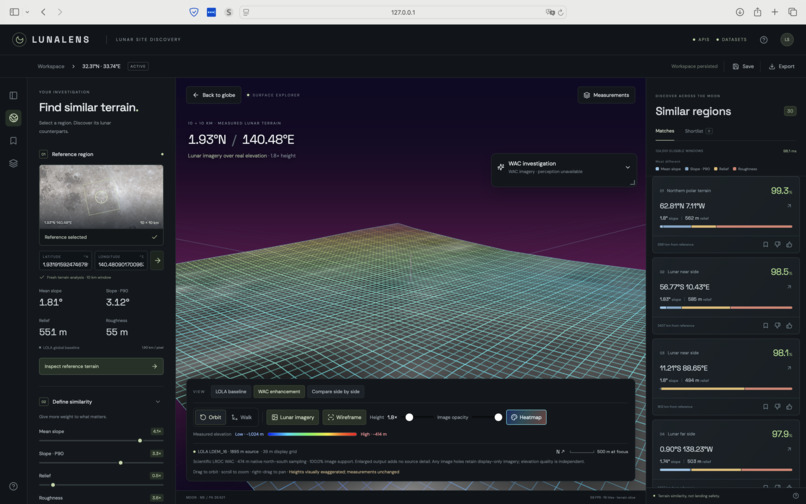The height and width of the screenshot is (504, 806).
Task: Export the workspace
Action: [782, 66]
